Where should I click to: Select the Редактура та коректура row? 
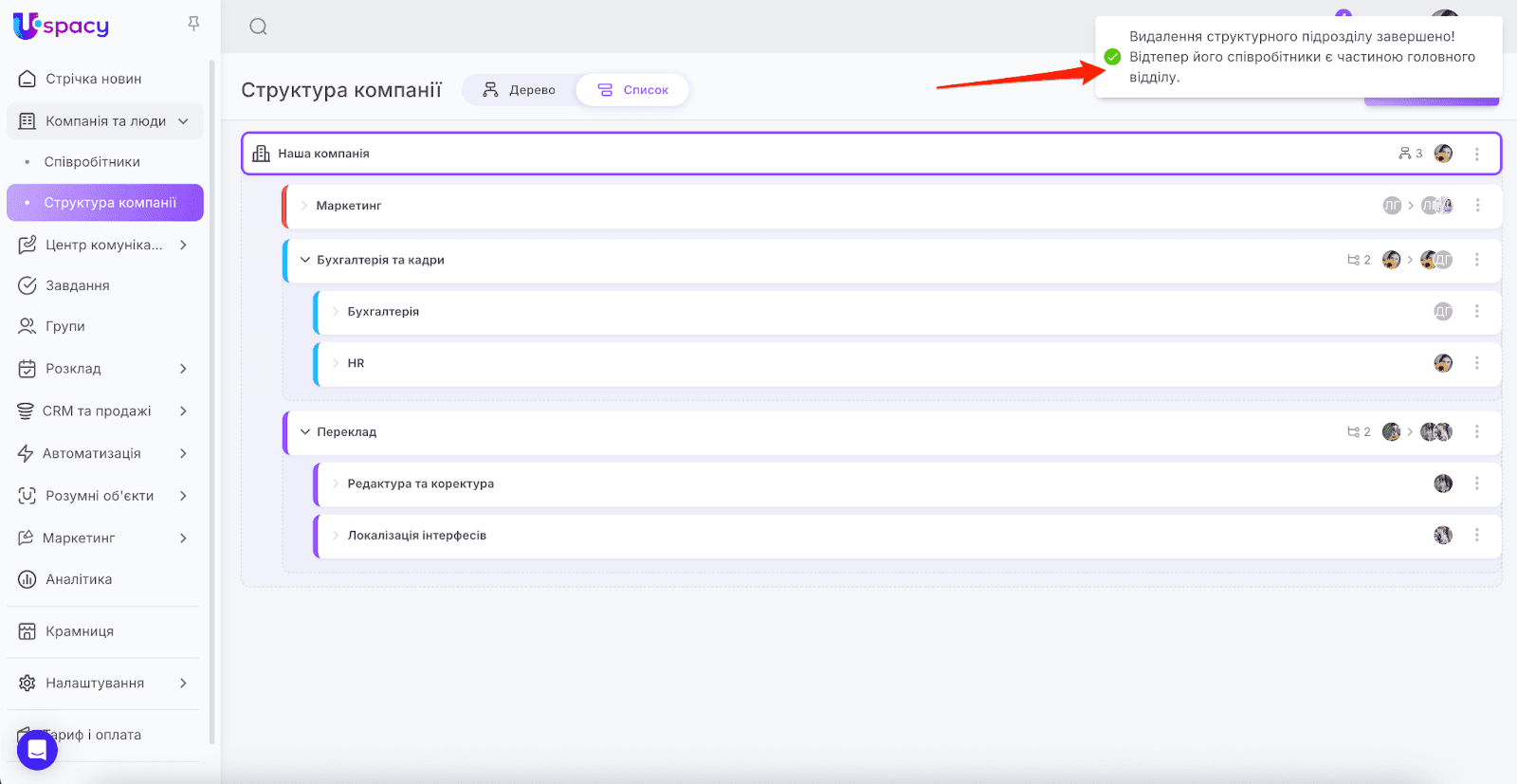click(x=421, y=483)
